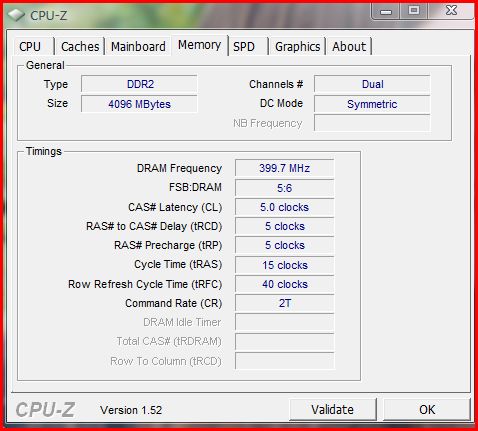Click the 15 clocks tRAS value
Viewport: 478px width, 431px height.
point(284,265)
